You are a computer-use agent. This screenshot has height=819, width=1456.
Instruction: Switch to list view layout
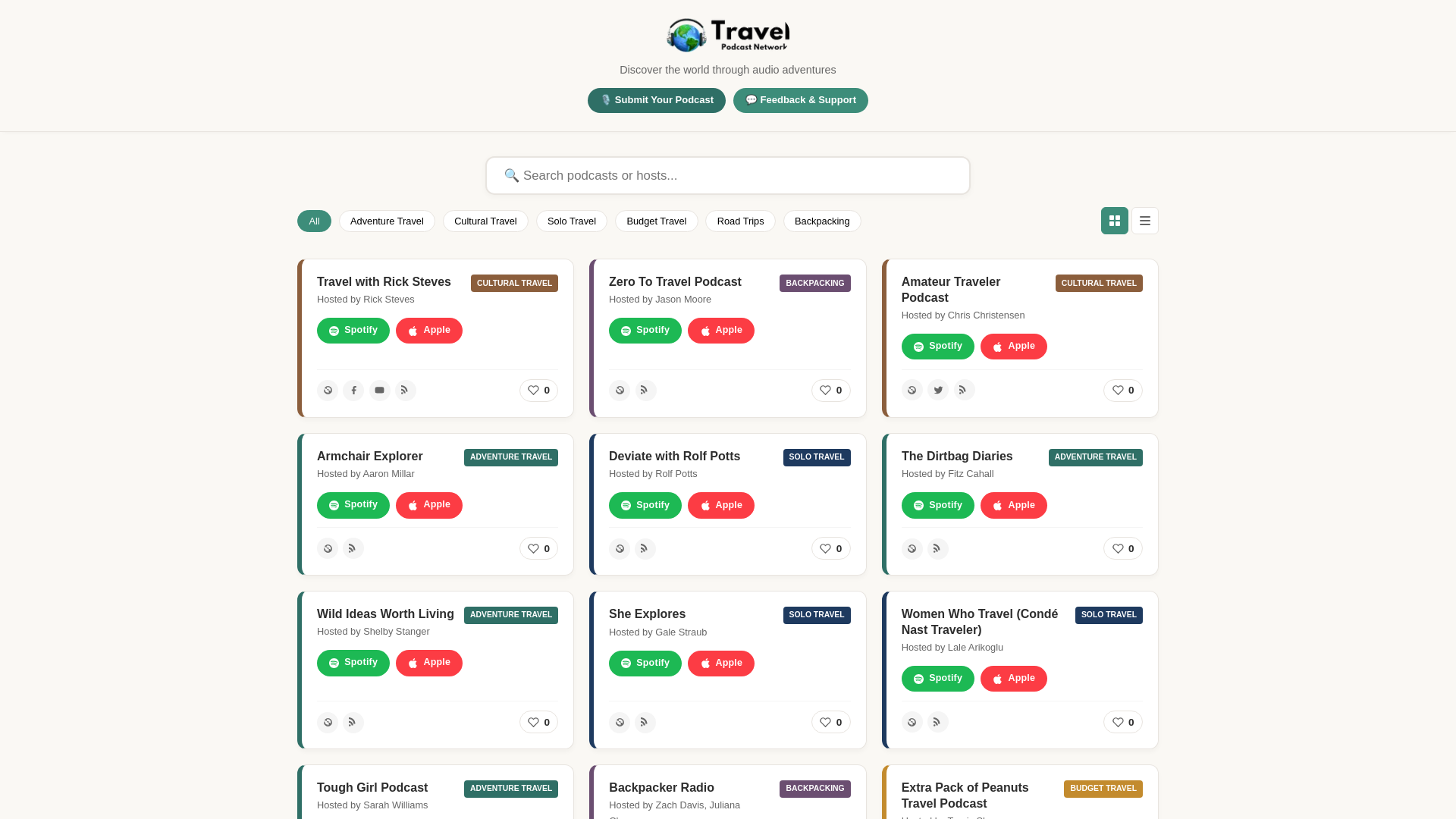[1145, 221]
